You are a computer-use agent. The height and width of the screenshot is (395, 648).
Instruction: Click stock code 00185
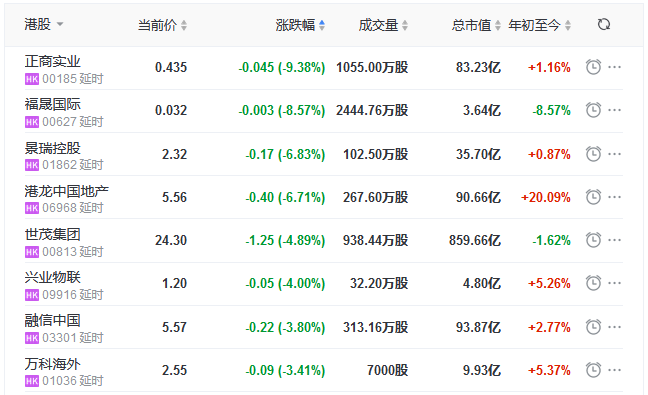tap(60, 79)
